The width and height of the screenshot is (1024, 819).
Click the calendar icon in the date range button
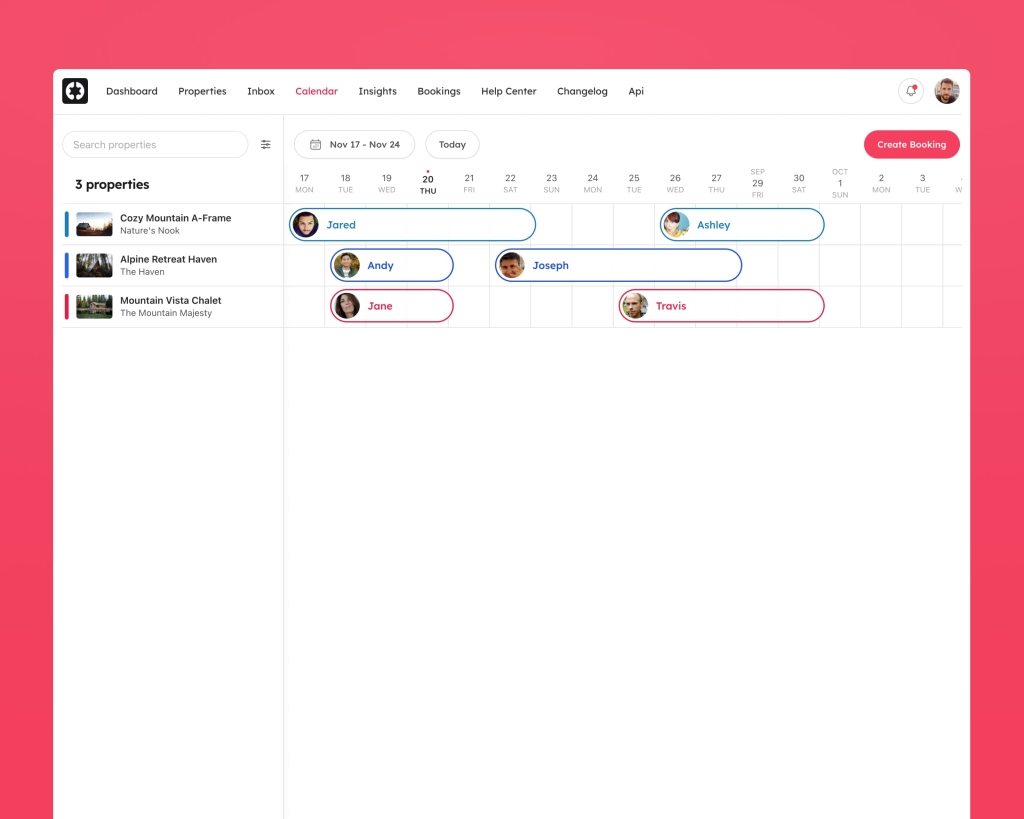click(314, 144)
